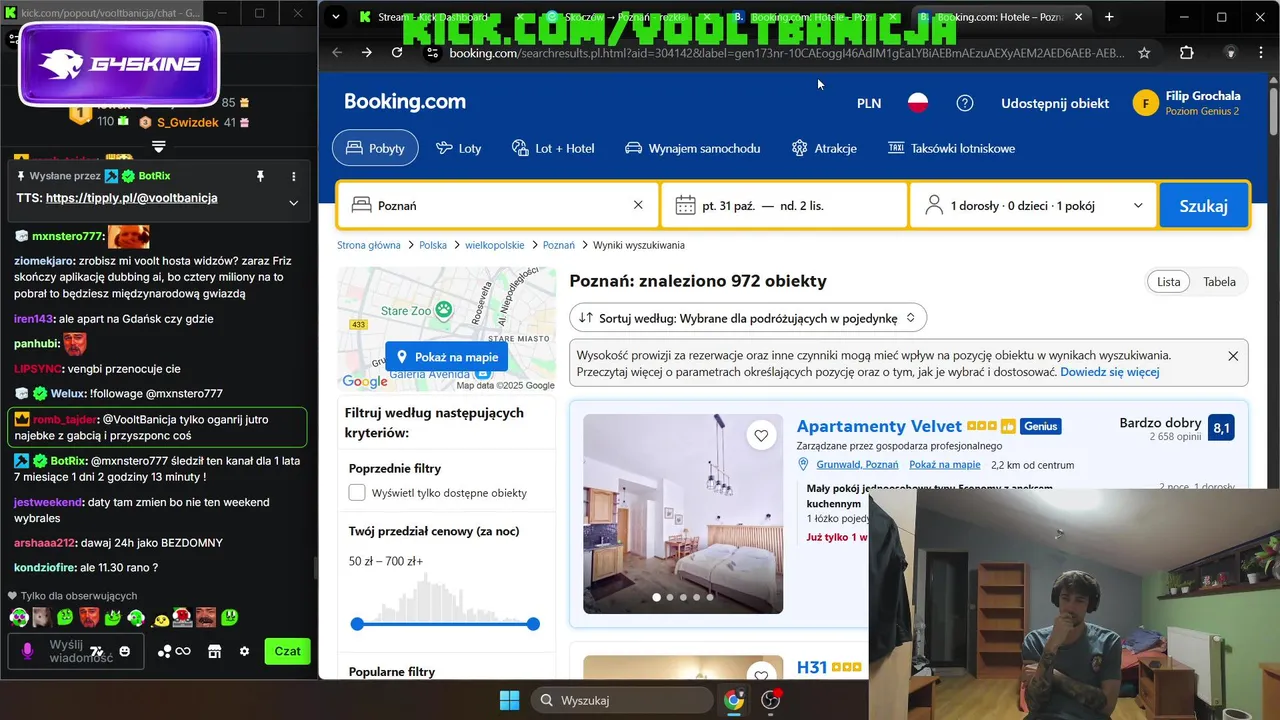Click the taskbar Wyszukaj search box
The height and width of the screenshot is (720, 1280).
pyautogui.click(x=620, y=700)
